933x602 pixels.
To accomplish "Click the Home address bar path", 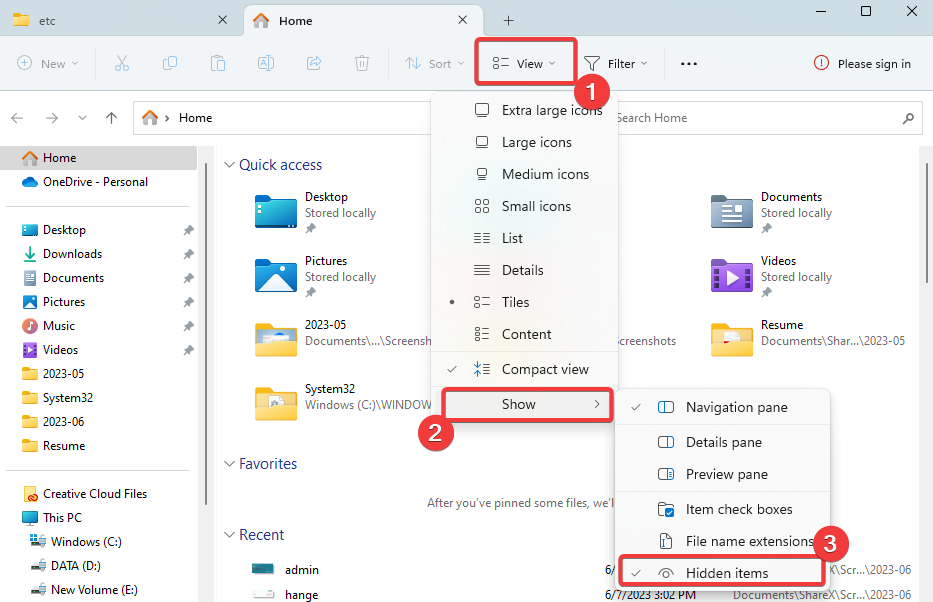I will point(195,118).
